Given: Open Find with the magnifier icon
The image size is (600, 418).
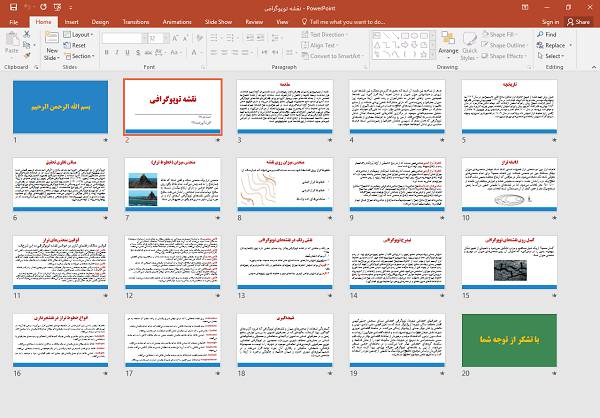Looking at the screenshot, I should [540, 34].
